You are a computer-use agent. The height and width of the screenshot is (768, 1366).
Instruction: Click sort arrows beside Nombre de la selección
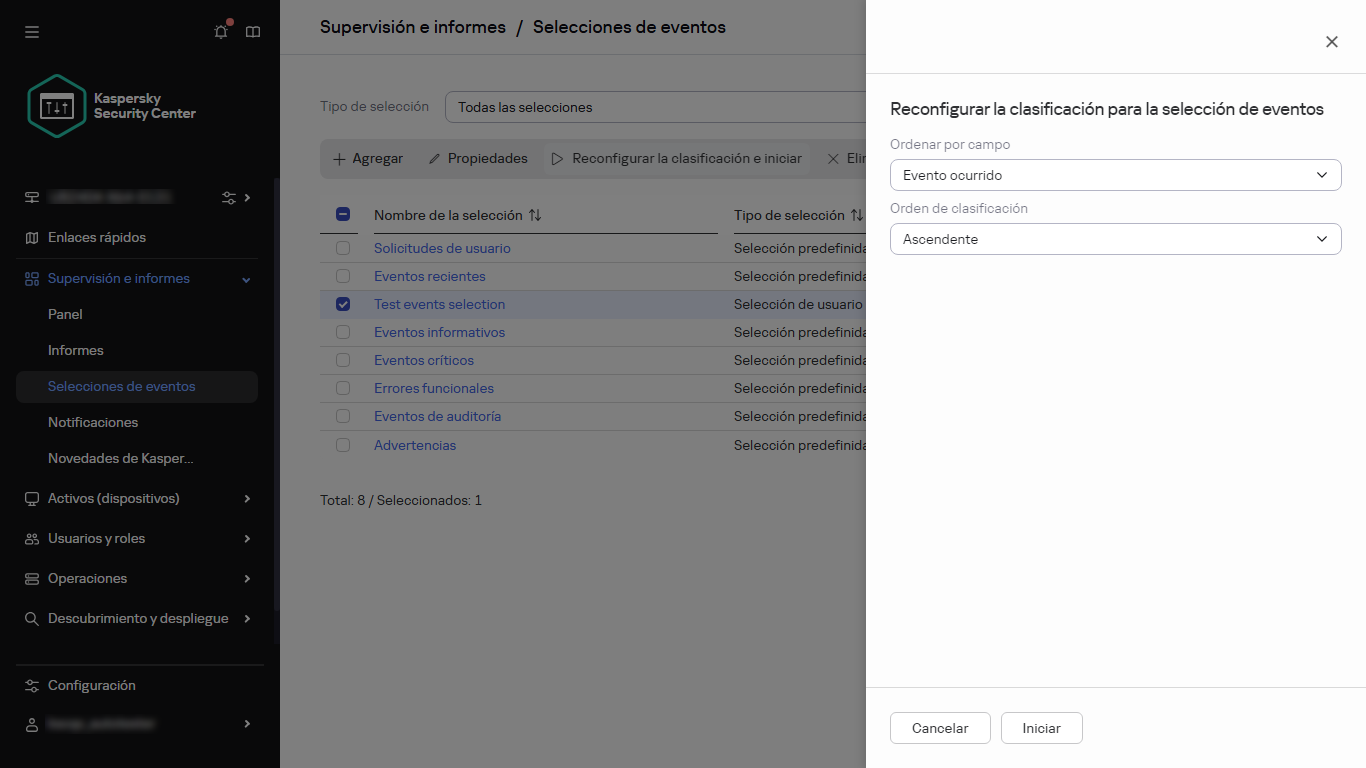point(535,215)
